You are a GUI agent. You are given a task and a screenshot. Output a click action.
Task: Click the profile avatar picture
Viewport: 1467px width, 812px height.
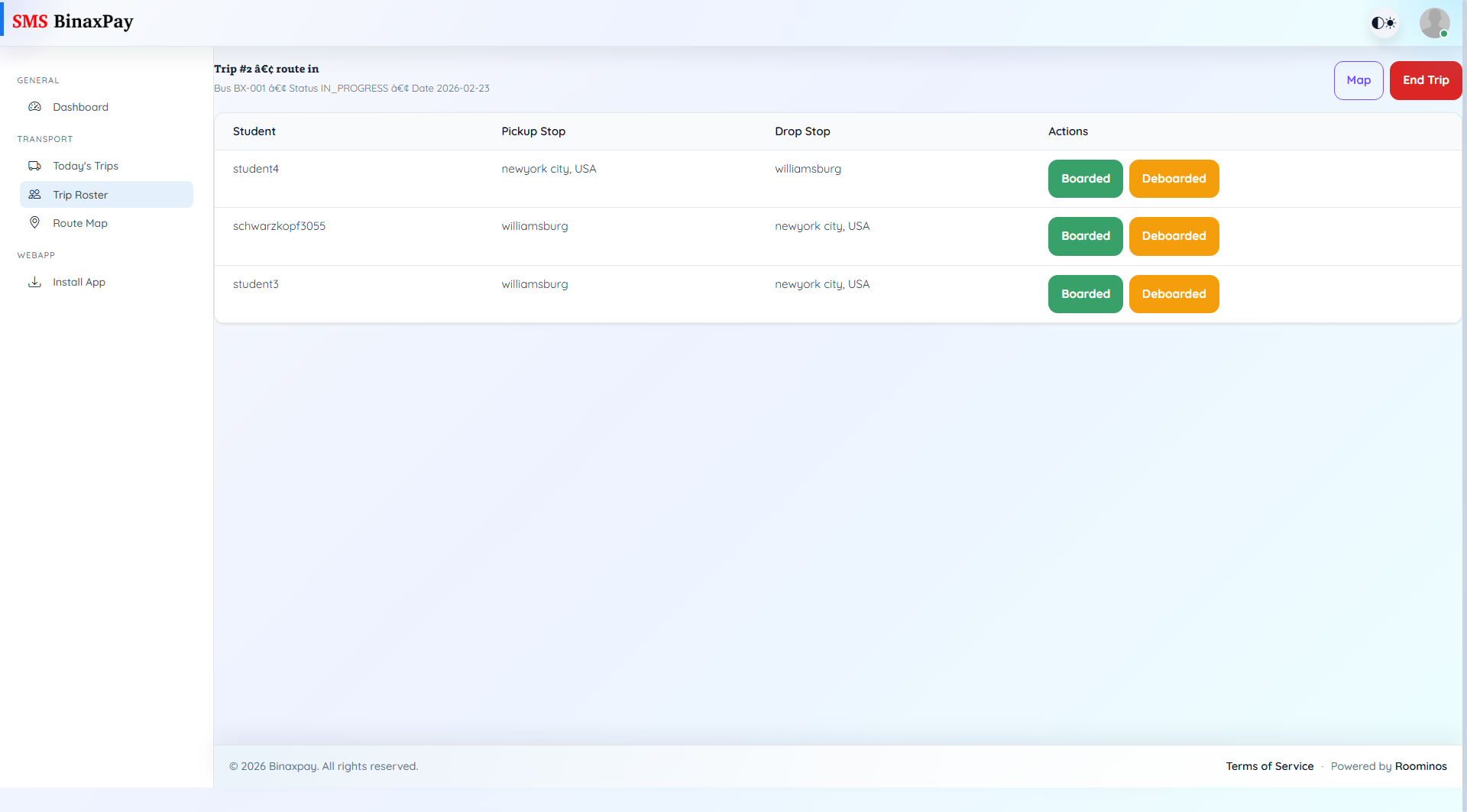[x=1435, y=23]
